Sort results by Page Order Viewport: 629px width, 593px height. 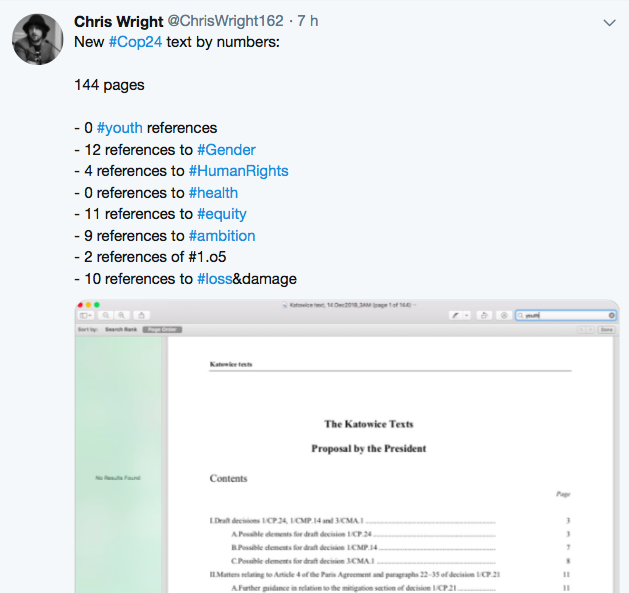162,329
